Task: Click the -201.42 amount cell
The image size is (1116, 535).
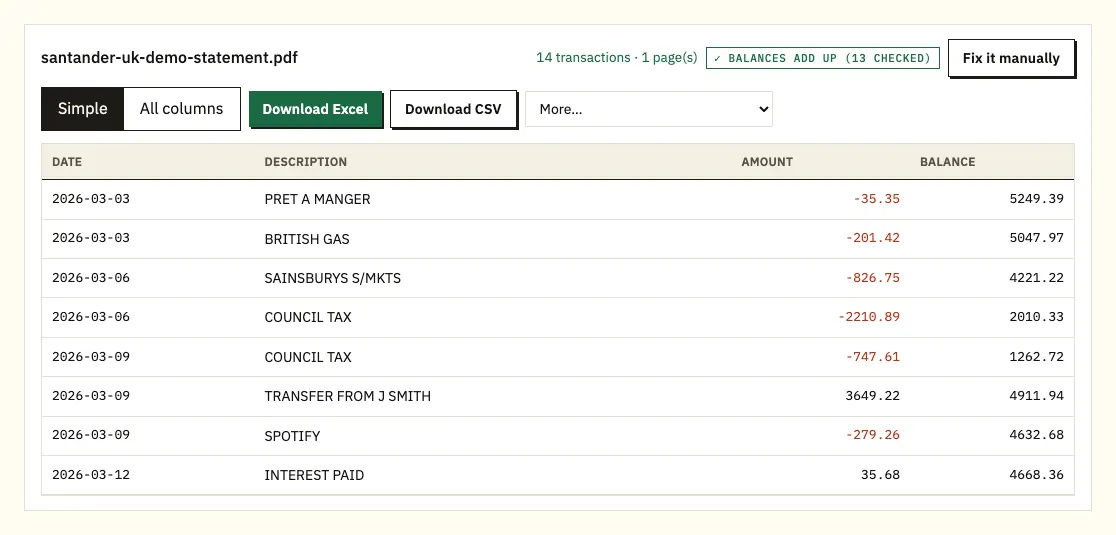Action: pos(873,238)
